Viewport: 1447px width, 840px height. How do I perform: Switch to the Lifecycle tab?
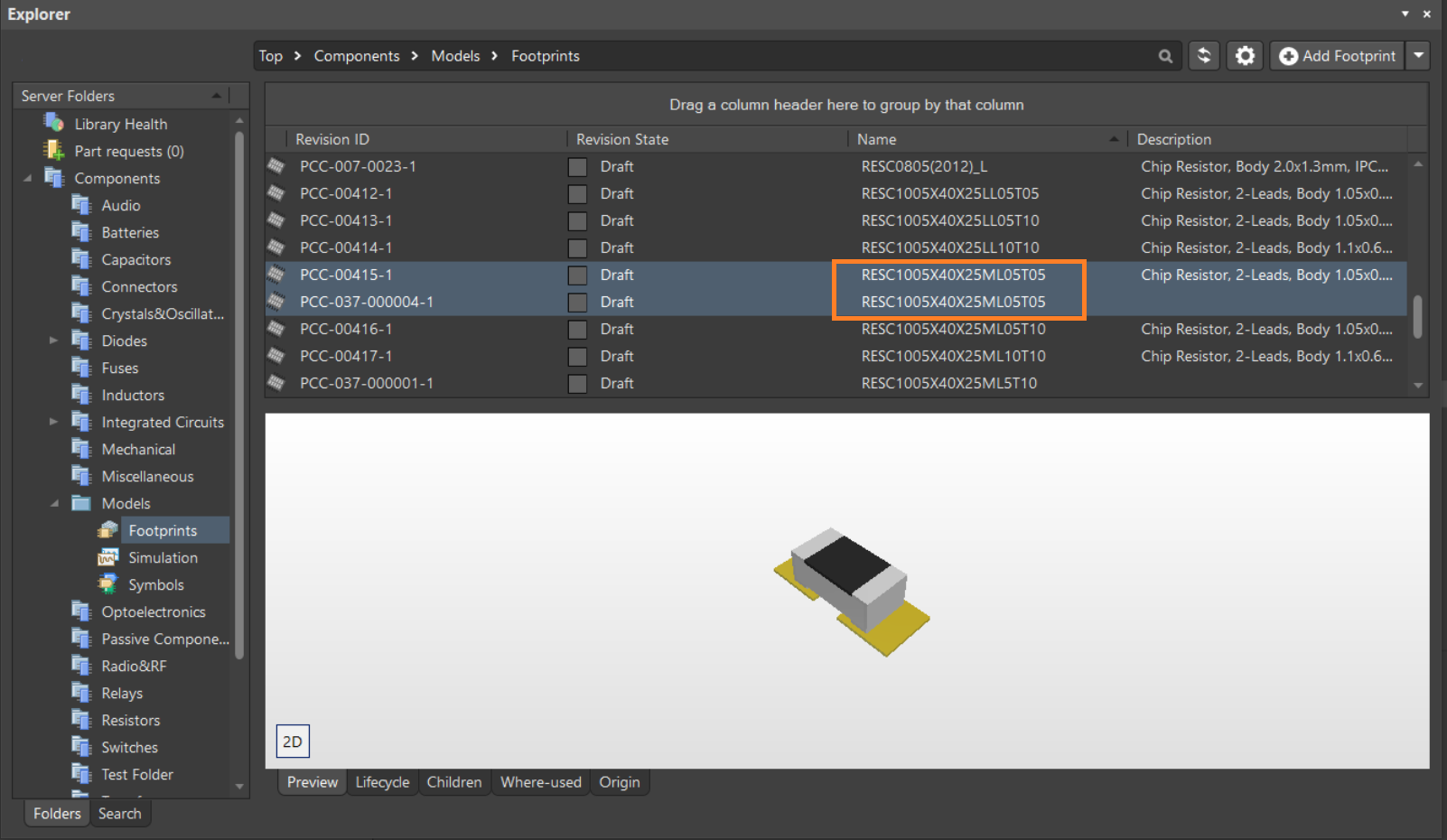382,782
